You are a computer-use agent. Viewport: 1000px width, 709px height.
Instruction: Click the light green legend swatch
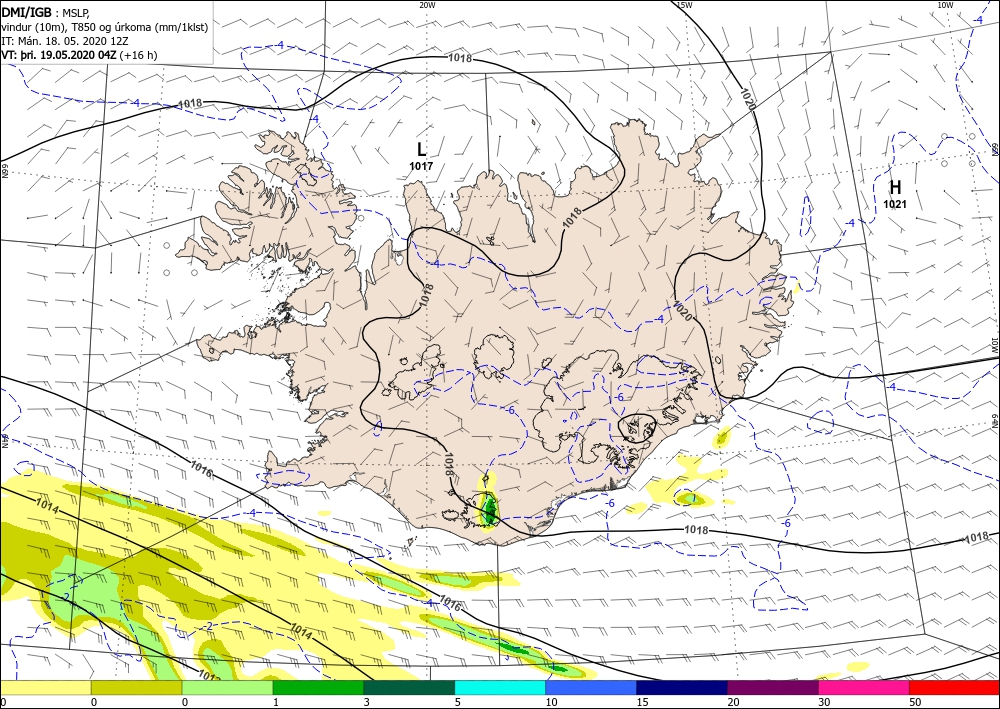(x=227, y=687)
